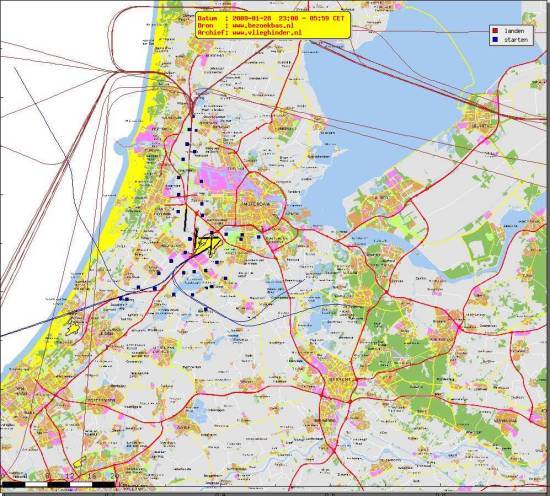The image size is (550, 496).
Task: Click the '12' mark on scale bar
Action: click(x=70, y=476)
